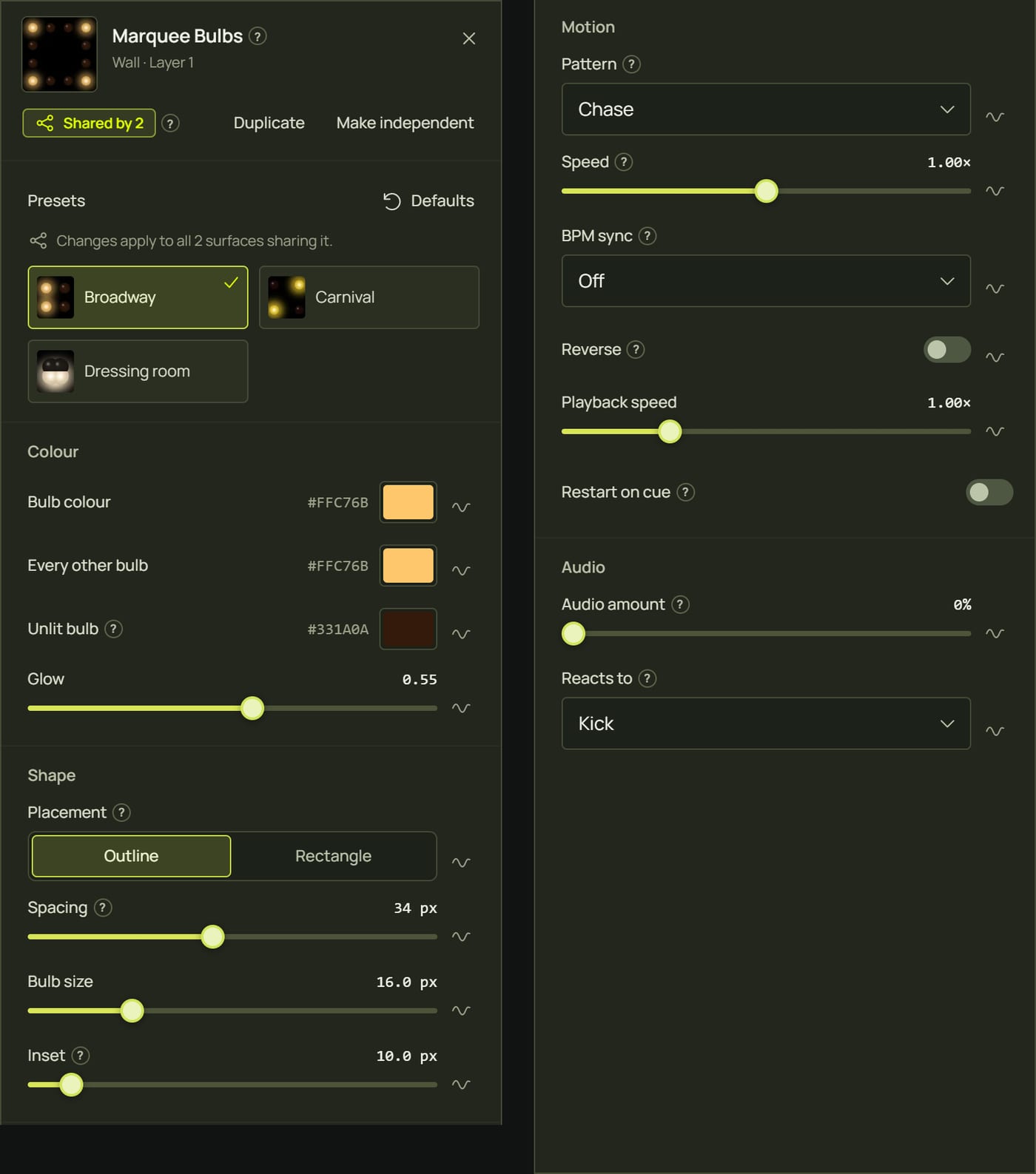Choose the Broadway preset
The image size is (1036, 1174).
point(138,297)
